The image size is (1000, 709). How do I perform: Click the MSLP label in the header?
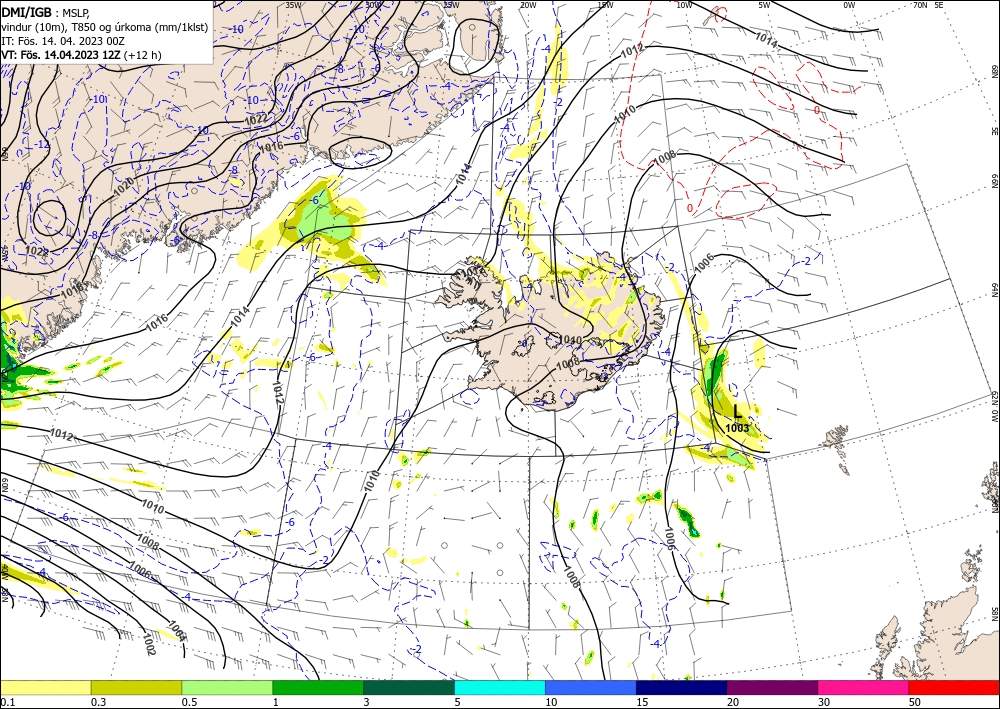click(76, 11)
